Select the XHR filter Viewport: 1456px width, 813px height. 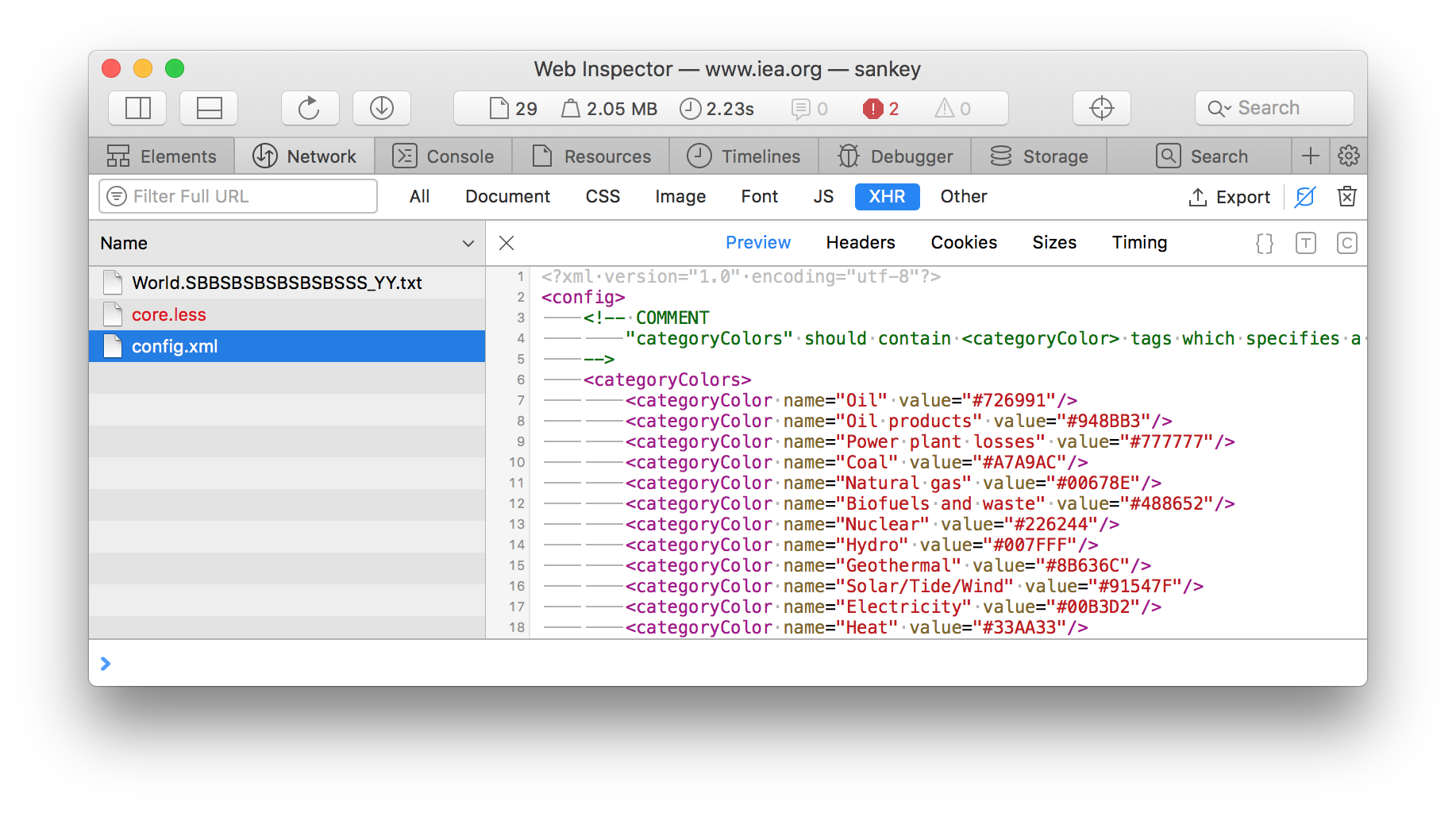[886, 196]
